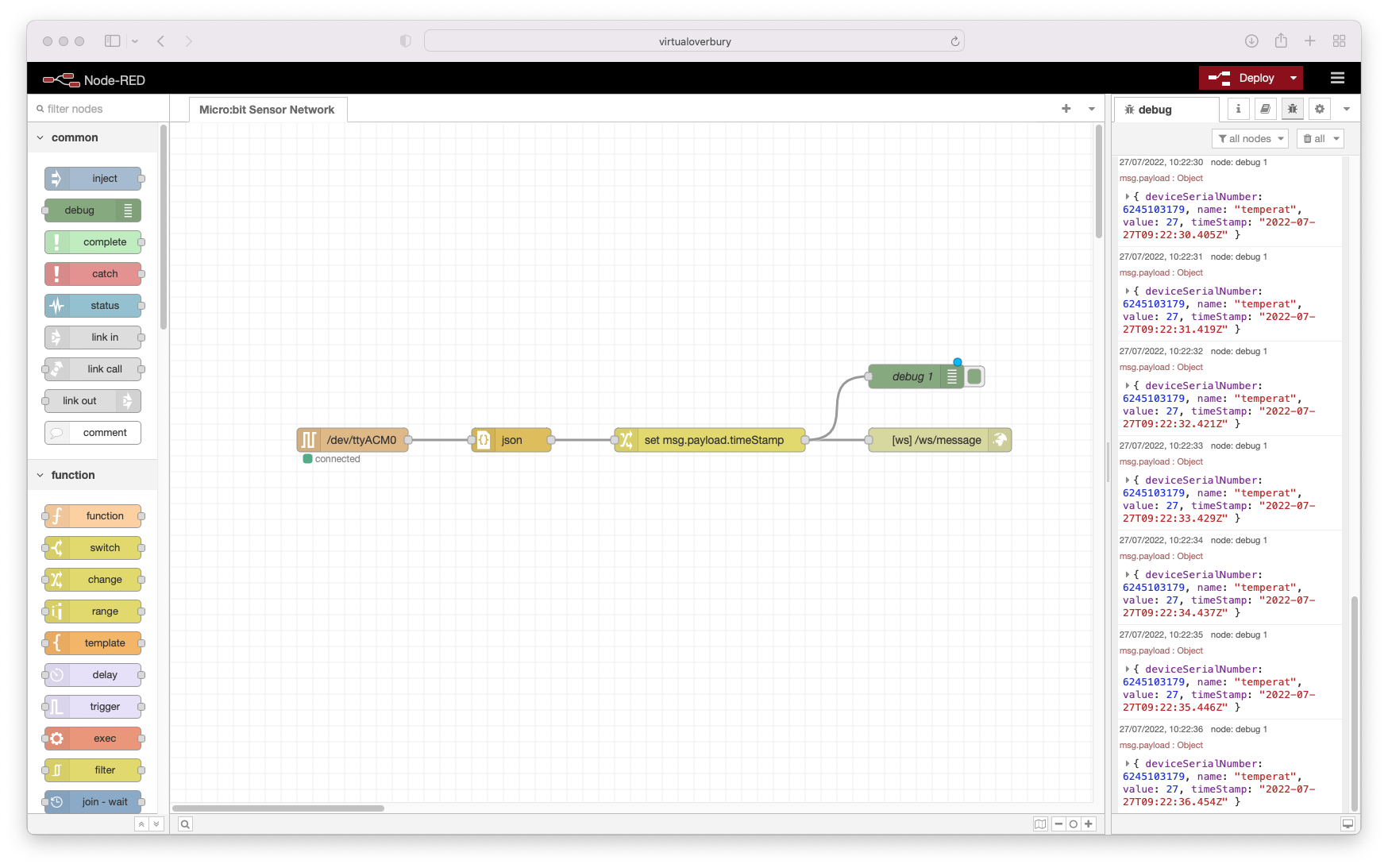This screenshot has height=868, width=1388.
Task: Click the workspace vertical scrollbar
Action: pyautogui.click(x=1099, y=181)
